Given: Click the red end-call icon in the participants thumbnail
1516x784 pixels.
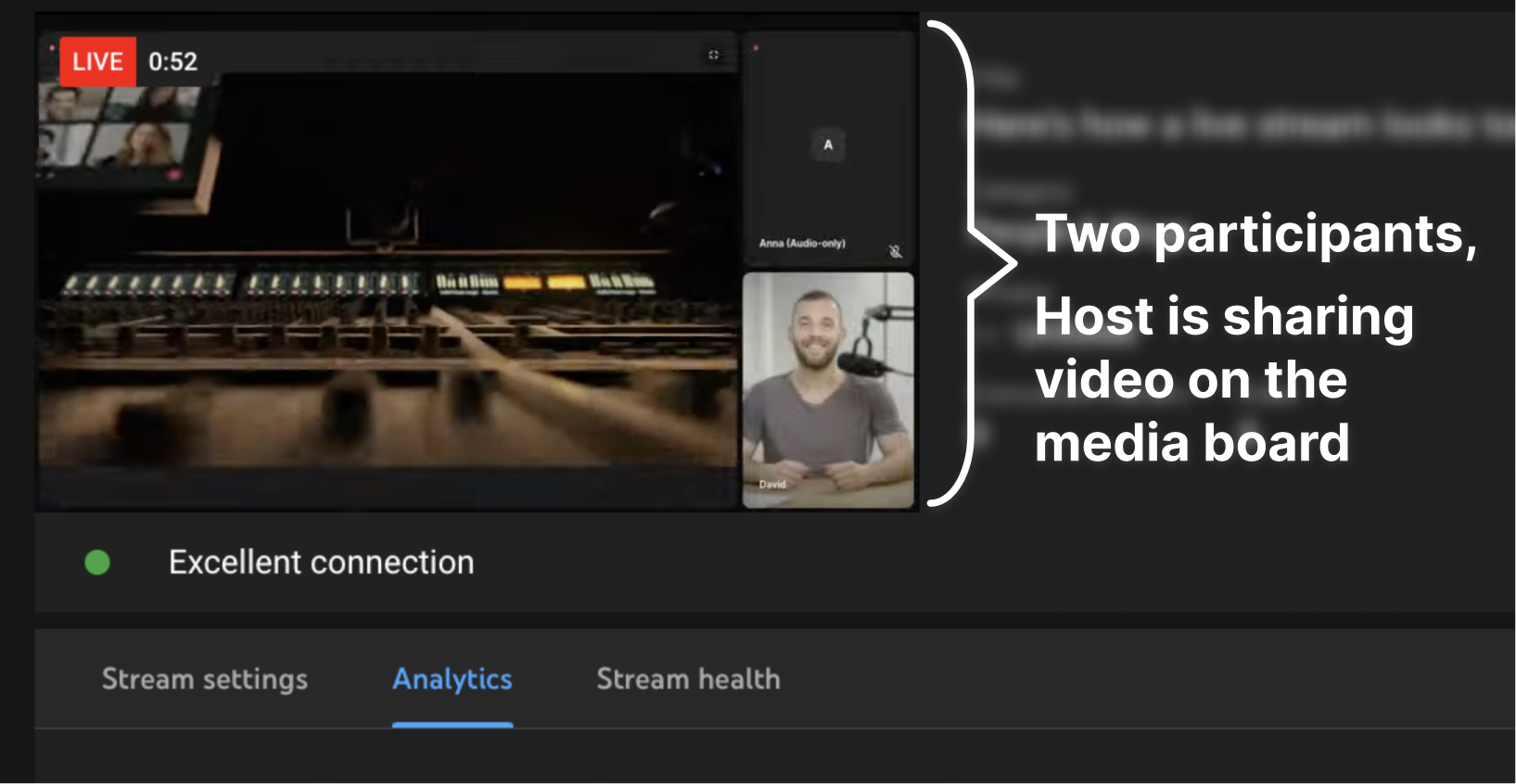Looking at the screenshot, I should click(x=173, y=174).
